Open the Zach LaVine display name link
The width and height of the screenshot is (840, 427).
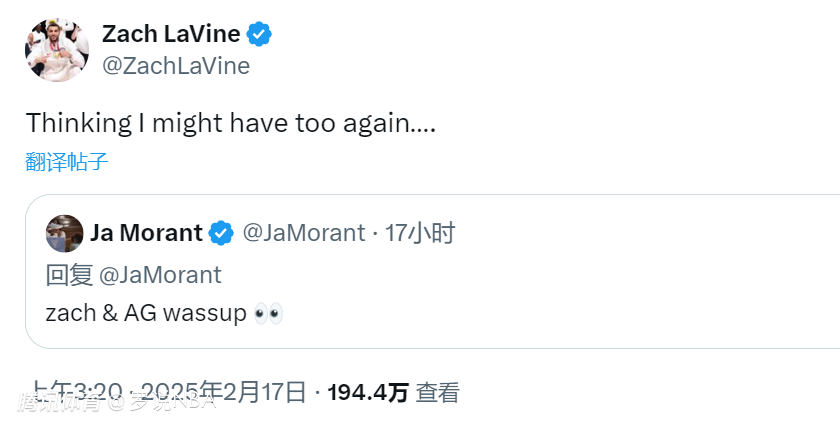pos(171,34)
